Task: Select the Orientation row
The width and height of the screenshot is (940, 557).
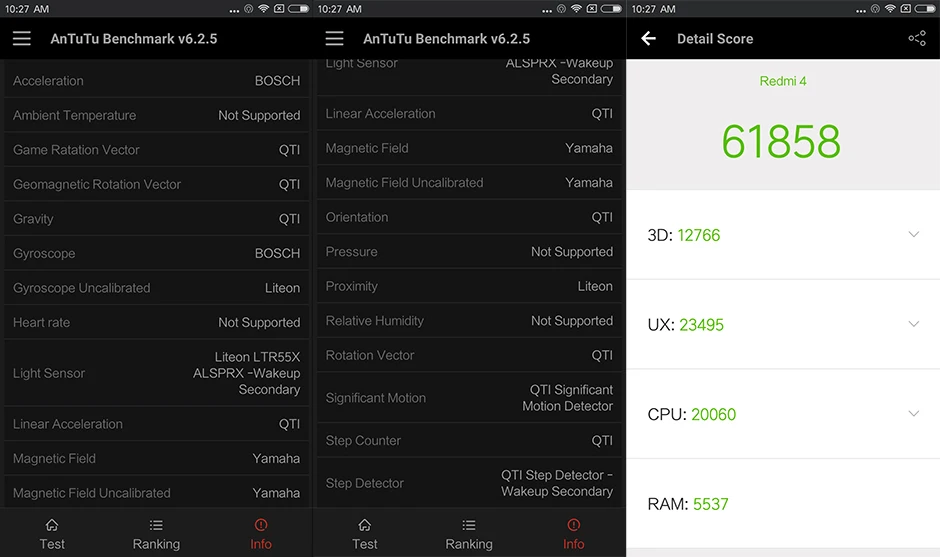Action: (469, 217)
